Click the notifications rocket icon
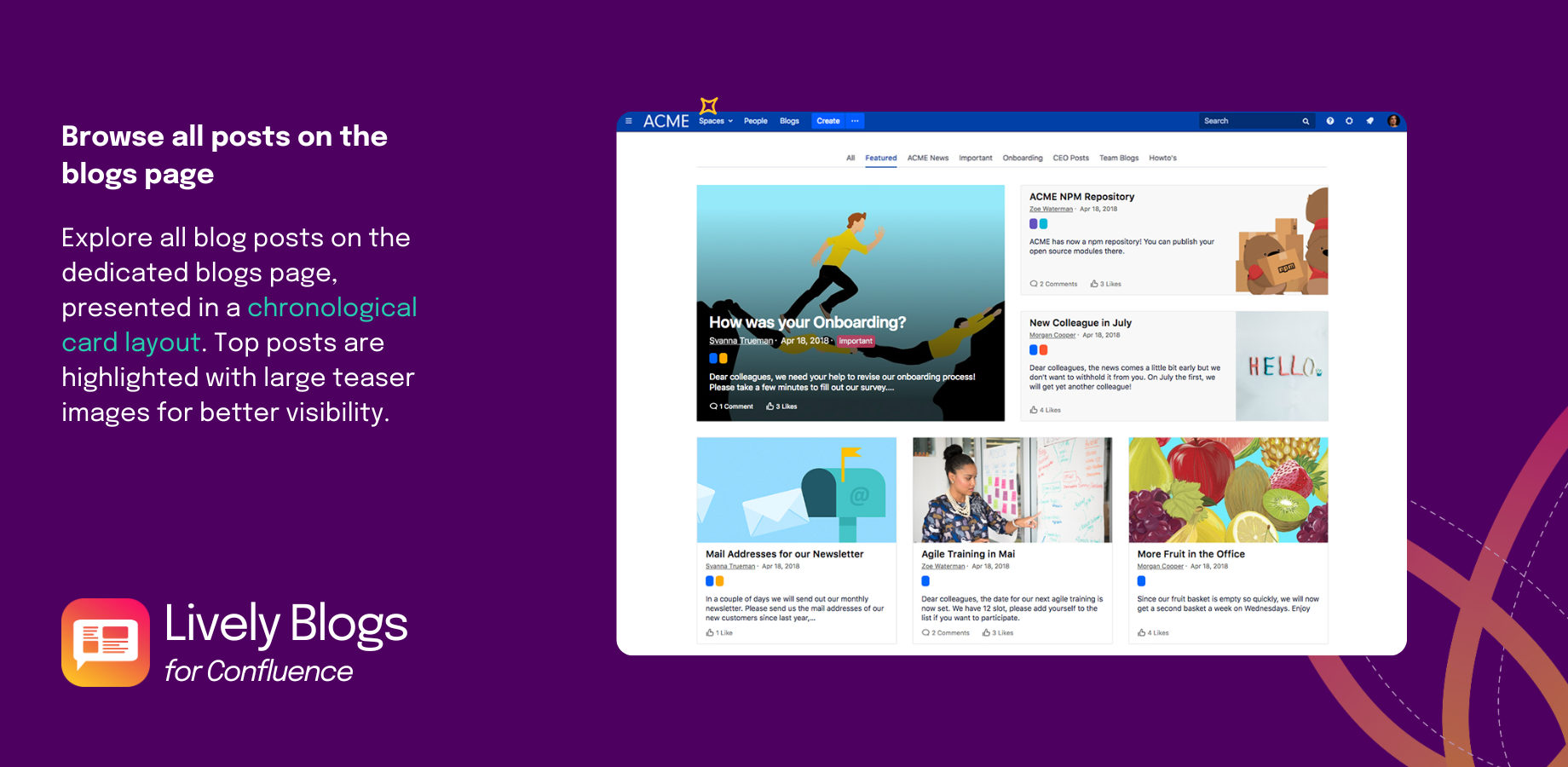 (1370, 121)
